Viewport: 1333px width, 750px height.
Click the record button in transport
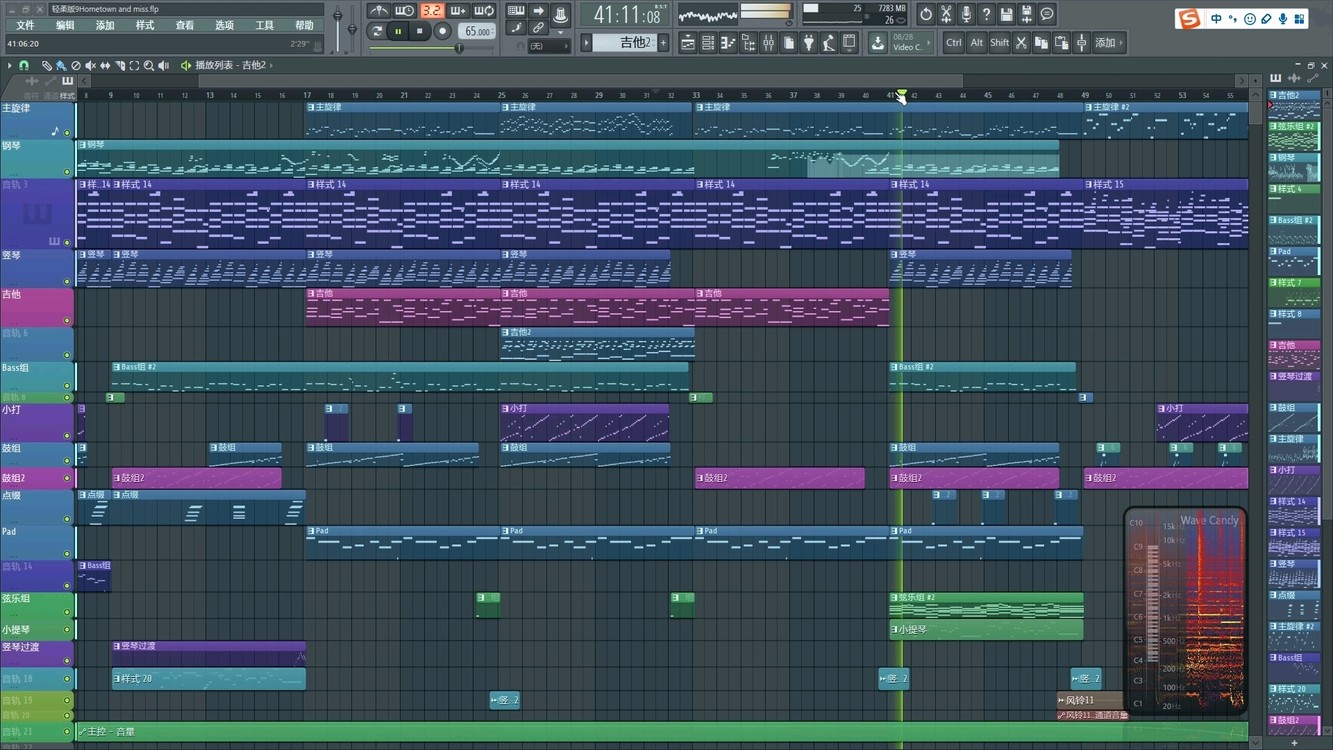[442, 32]
